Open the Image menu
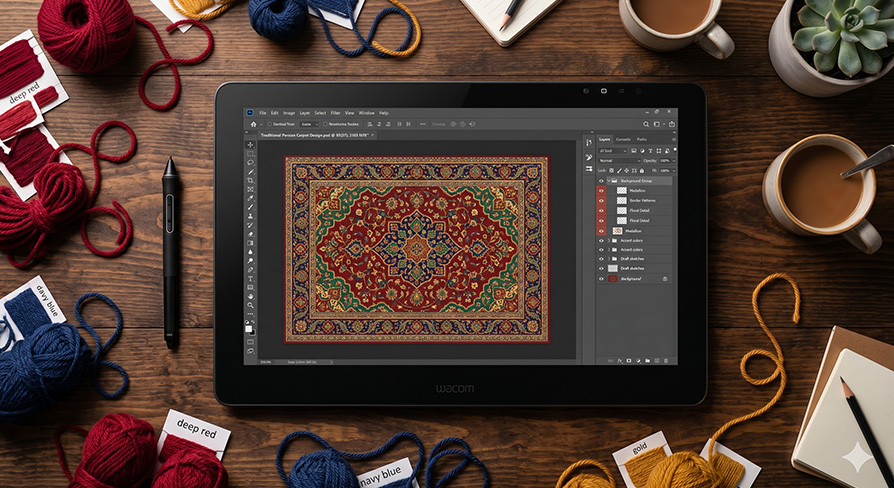Viewport: 894px width, 488px height. pos(289,113)
